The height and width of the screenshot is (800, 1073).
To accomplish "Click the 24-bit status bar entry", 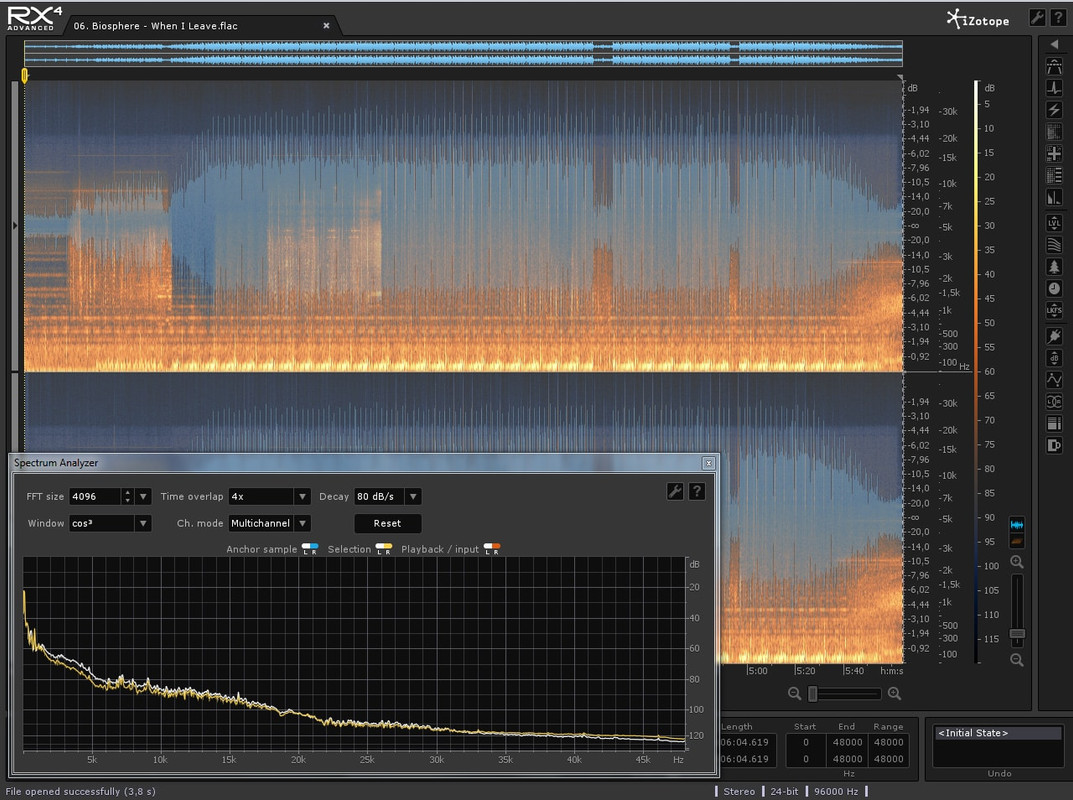I will (784, 791).
